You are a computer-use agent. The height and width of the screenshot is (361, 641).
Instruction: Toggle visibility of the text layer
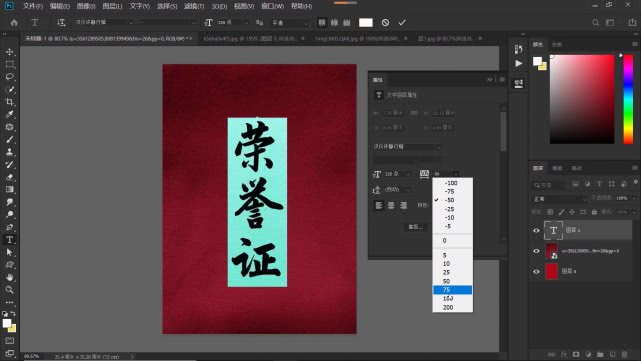point(536,230)
